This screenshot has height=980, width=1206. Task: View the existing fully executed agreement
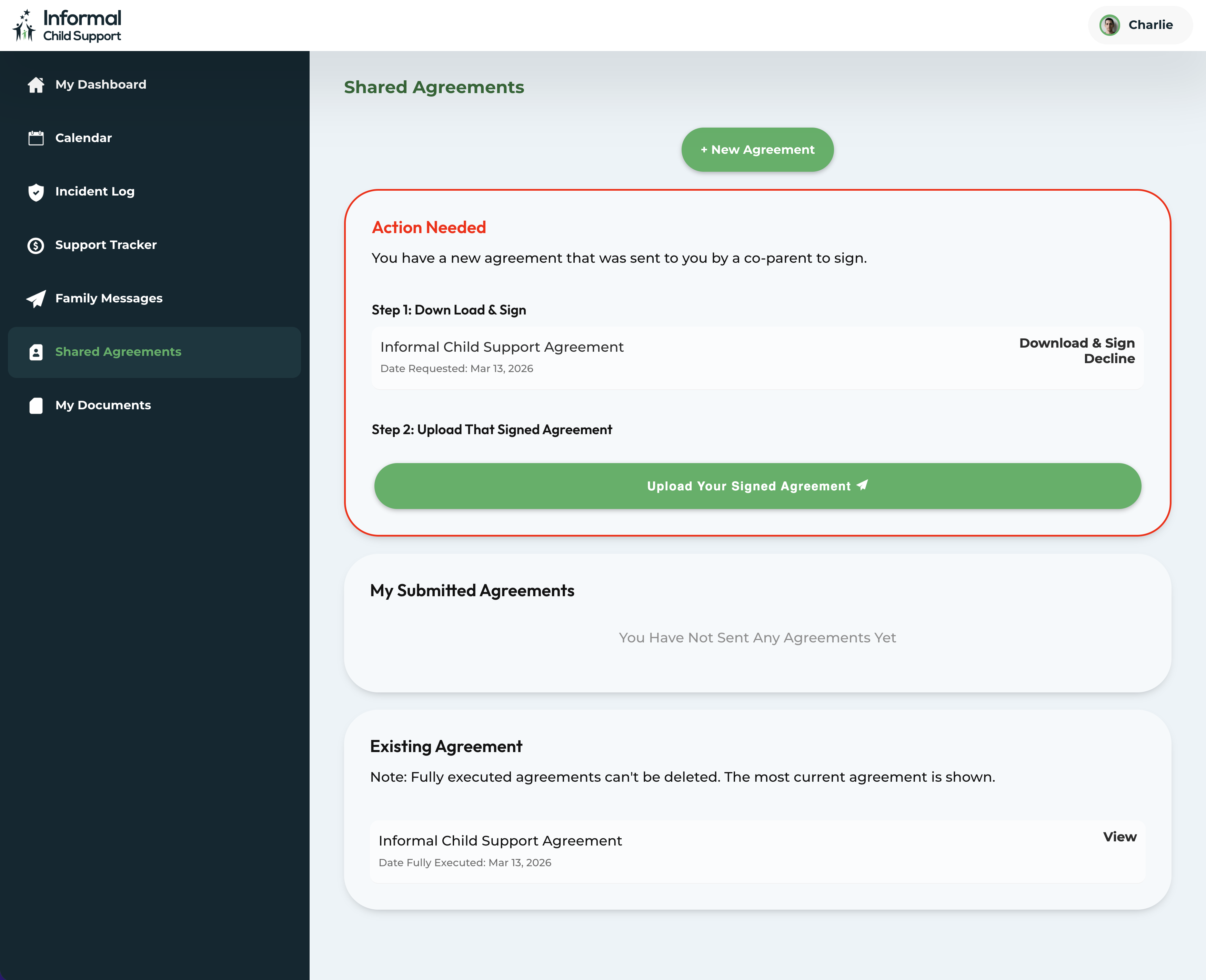point(1120,837)
